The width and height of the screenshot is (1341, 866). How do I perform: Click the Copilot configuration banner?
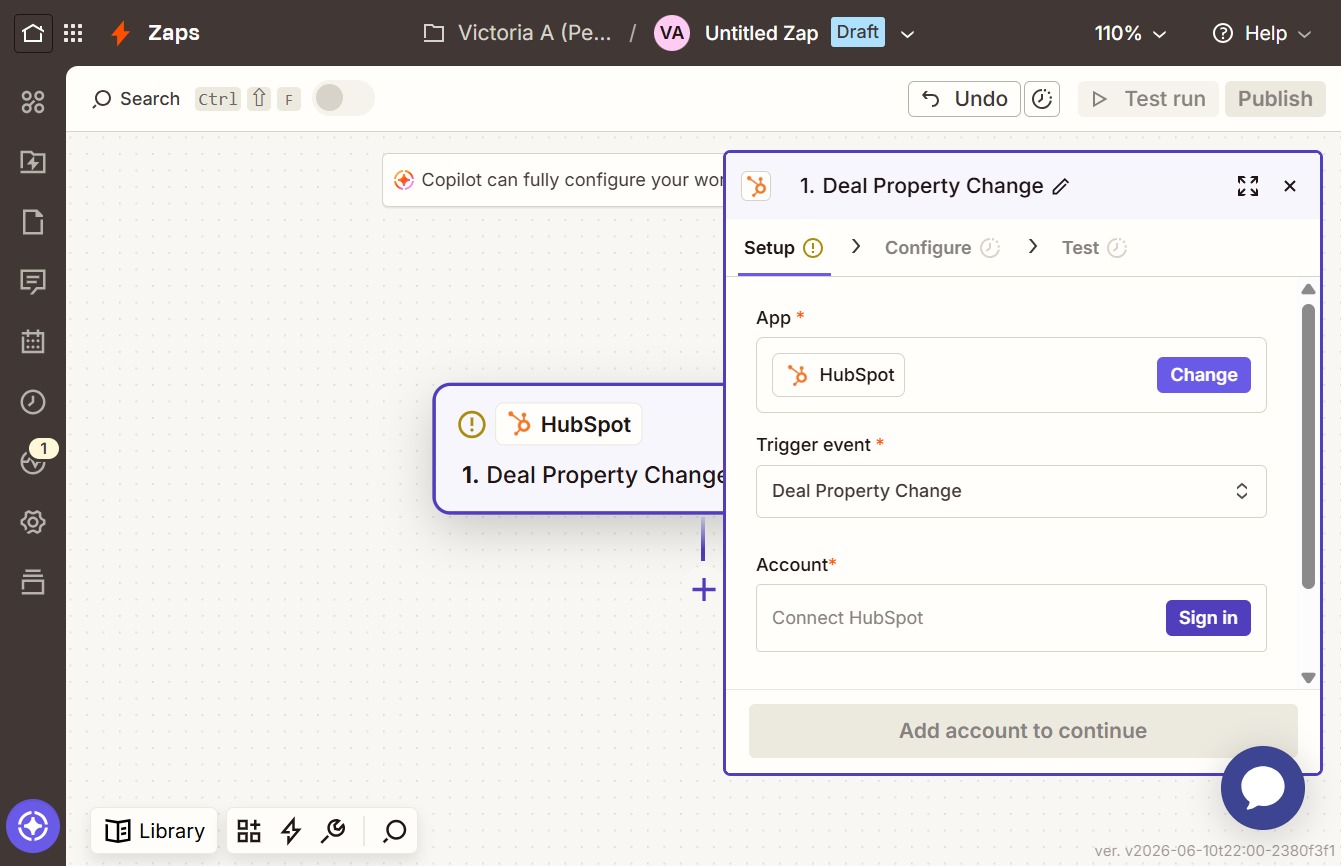point(554,180)
